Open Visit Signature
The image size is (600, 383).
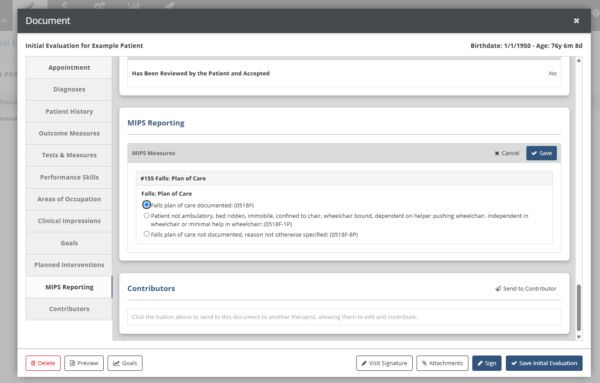click(384, 363)
